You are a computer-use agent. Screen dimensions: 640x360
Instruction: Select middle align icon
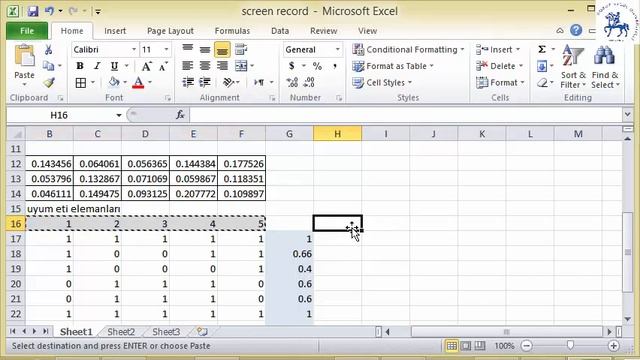(205, 50)
